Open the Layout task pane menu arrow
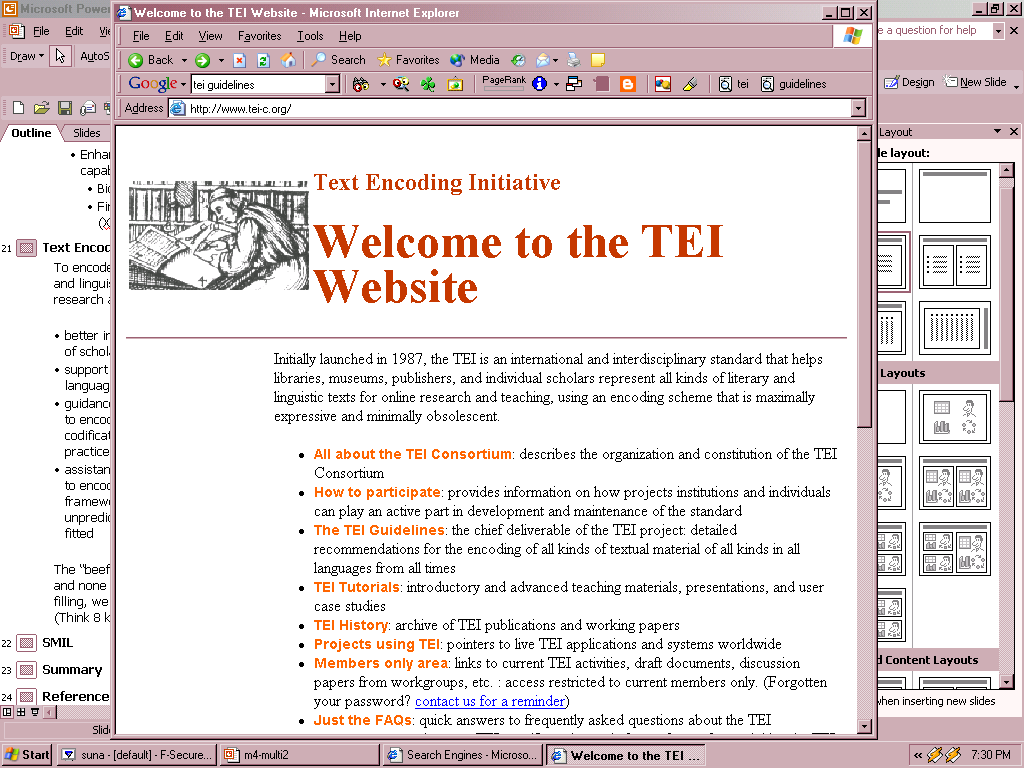This screenshot has width=1024, height=768. pyautogui.click(x=997, y=132)
